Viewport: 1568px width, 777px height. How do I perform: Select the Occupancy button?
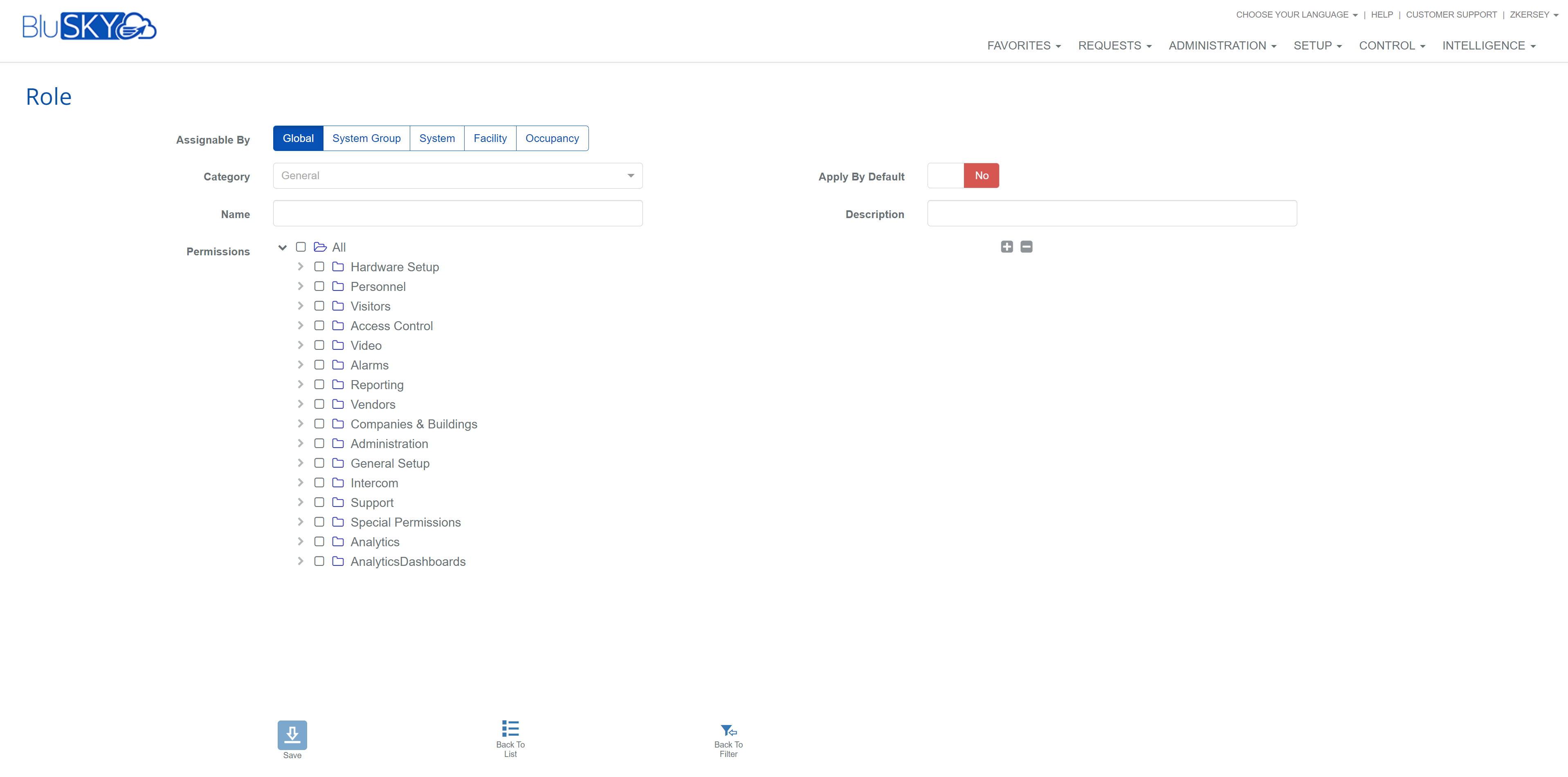coord(551,138)
